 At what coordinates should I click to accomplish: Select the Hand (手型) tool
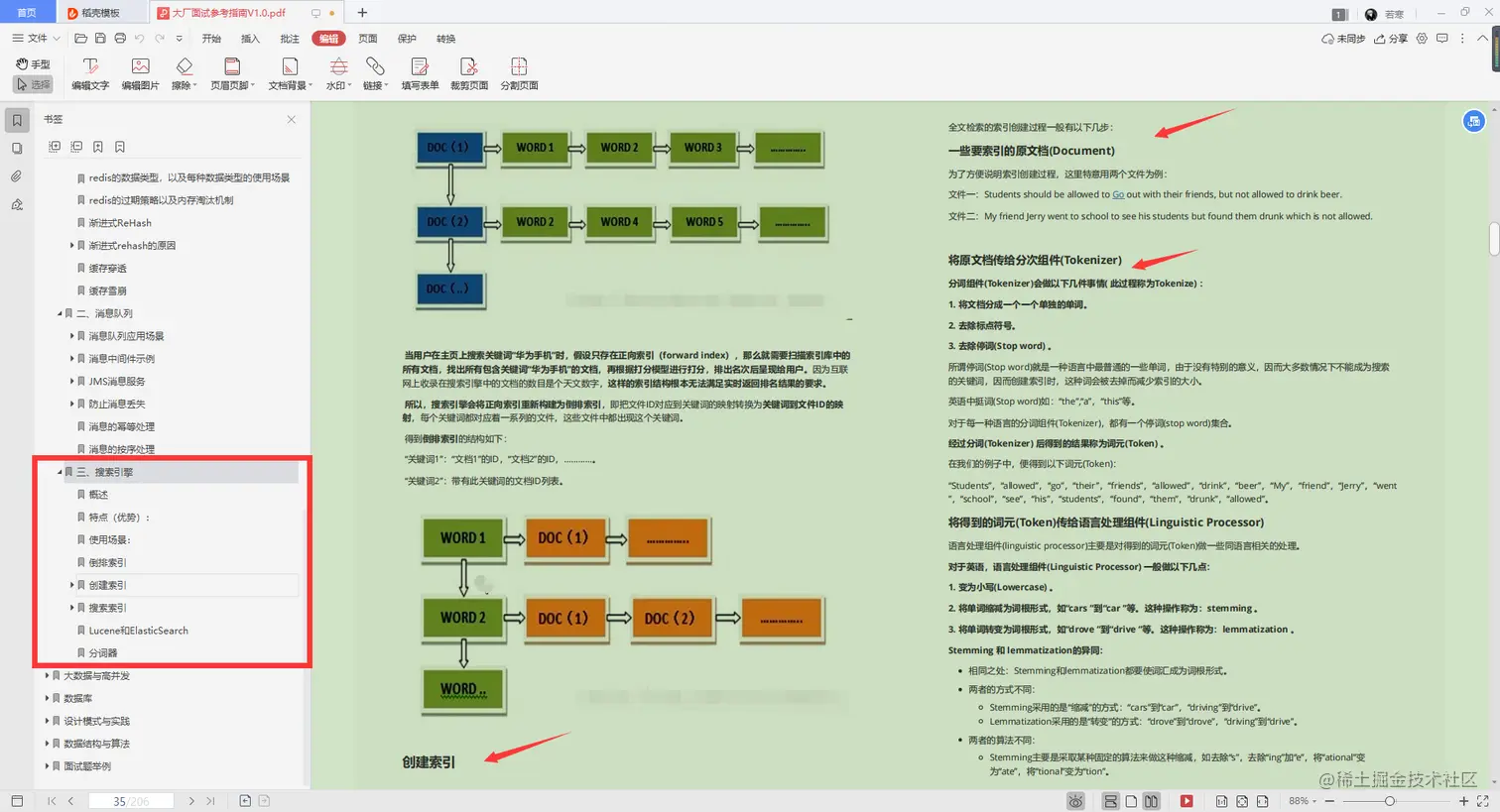coord(34,64)
